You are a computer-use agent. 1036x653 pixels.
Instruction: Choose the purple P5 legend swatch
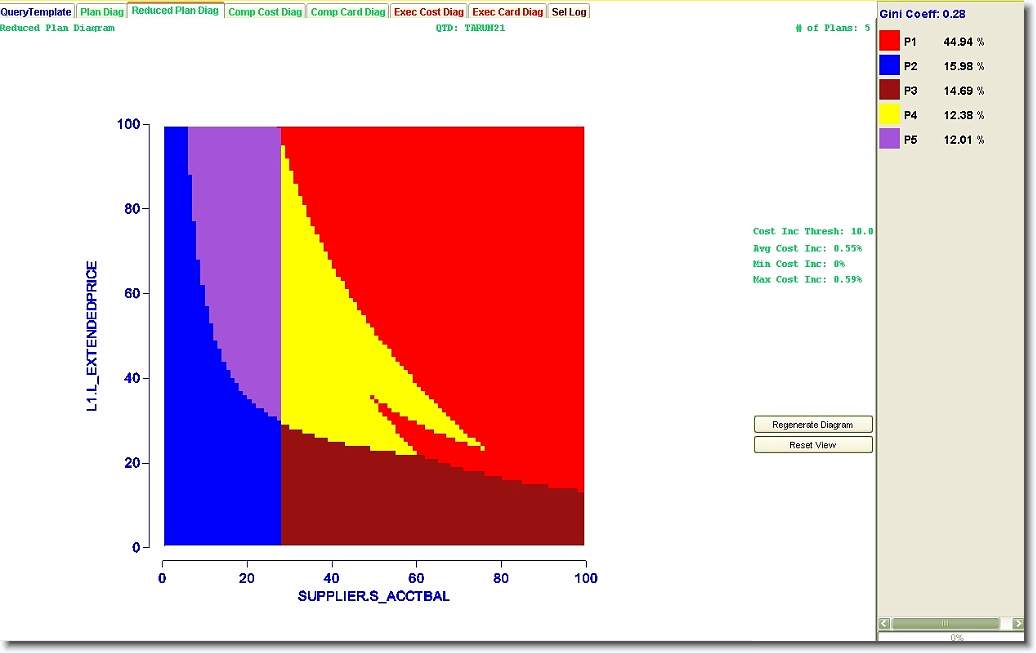click(889, 140)
